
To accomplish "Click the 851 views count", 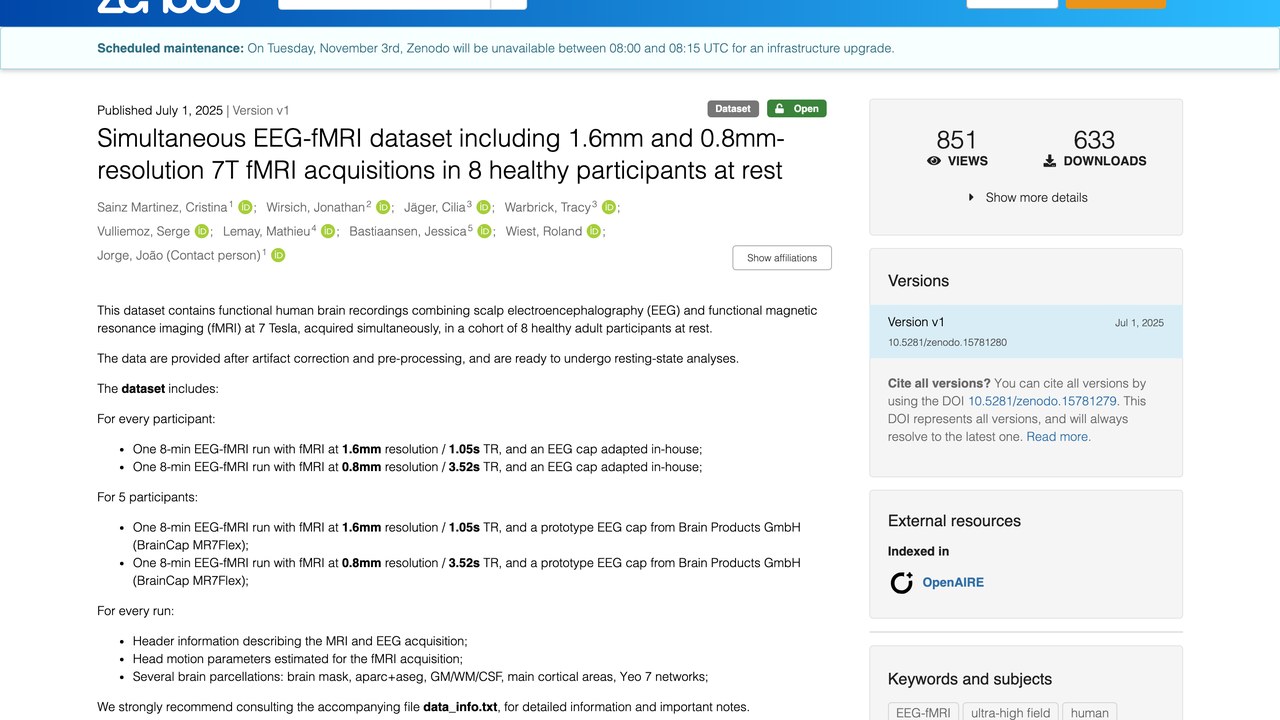I will click(x=957, y=140).
